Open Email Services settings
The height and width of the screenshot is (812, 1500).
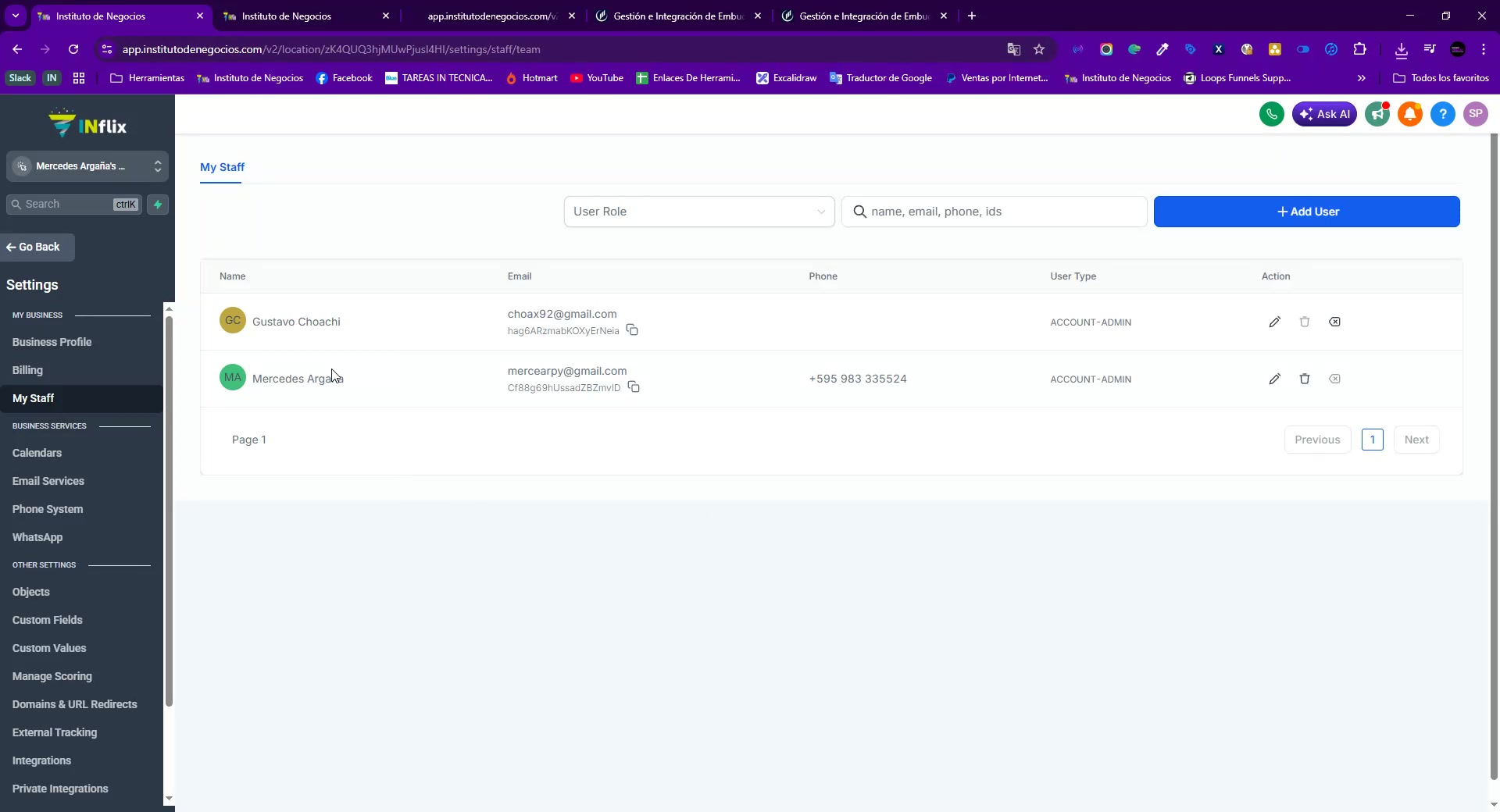(48, 481)
